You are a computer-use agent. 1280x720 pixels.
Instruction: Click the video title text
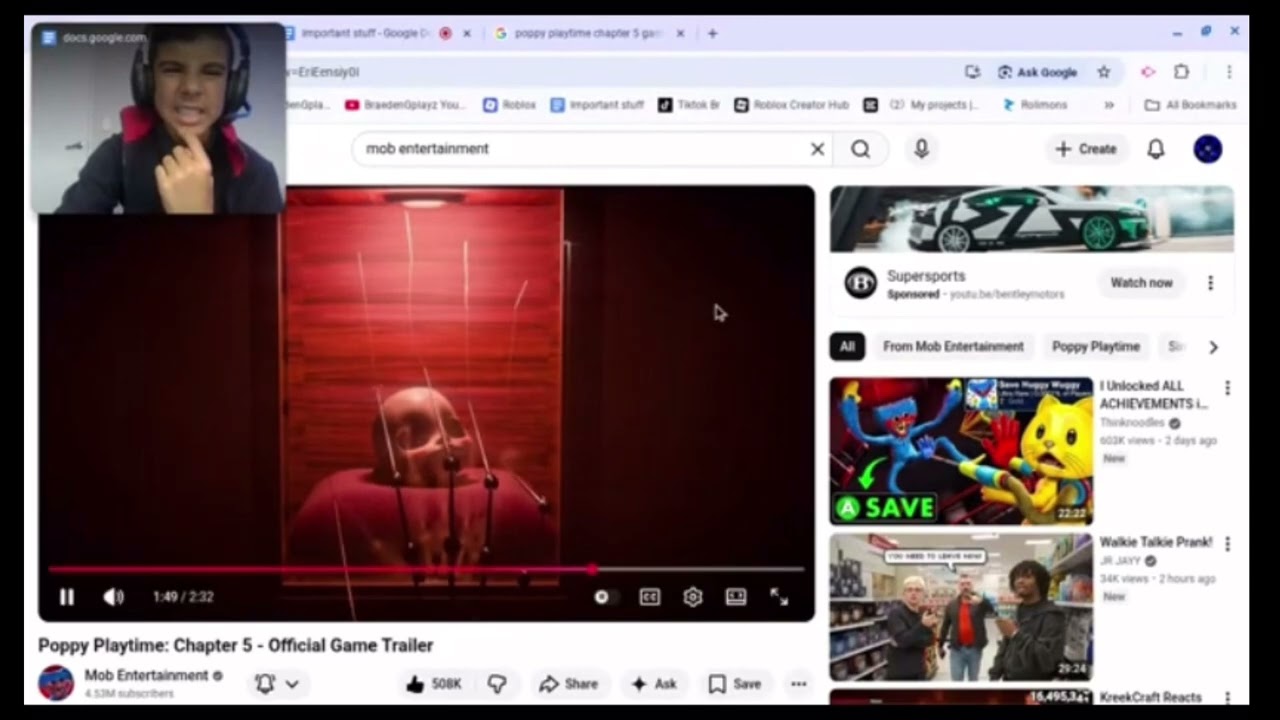coord(236,646)
